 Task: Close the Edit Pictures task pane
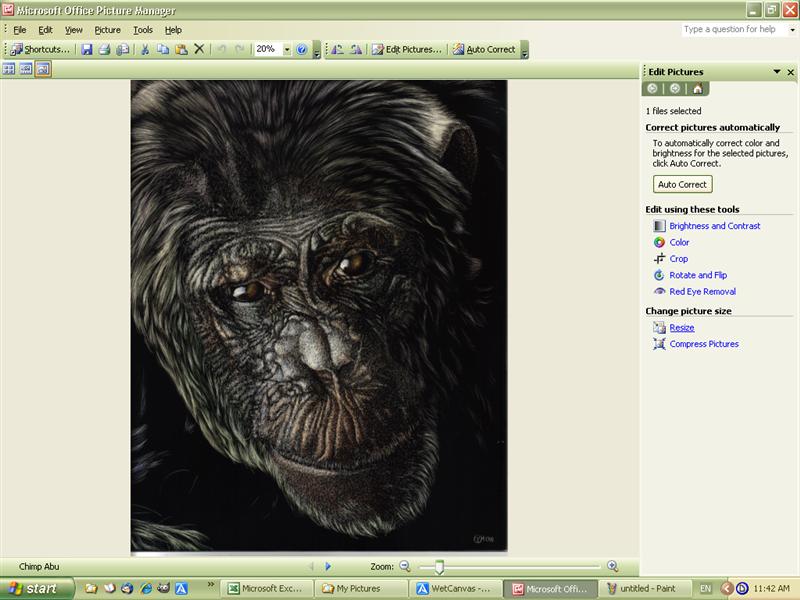click(x=790, y=72)
